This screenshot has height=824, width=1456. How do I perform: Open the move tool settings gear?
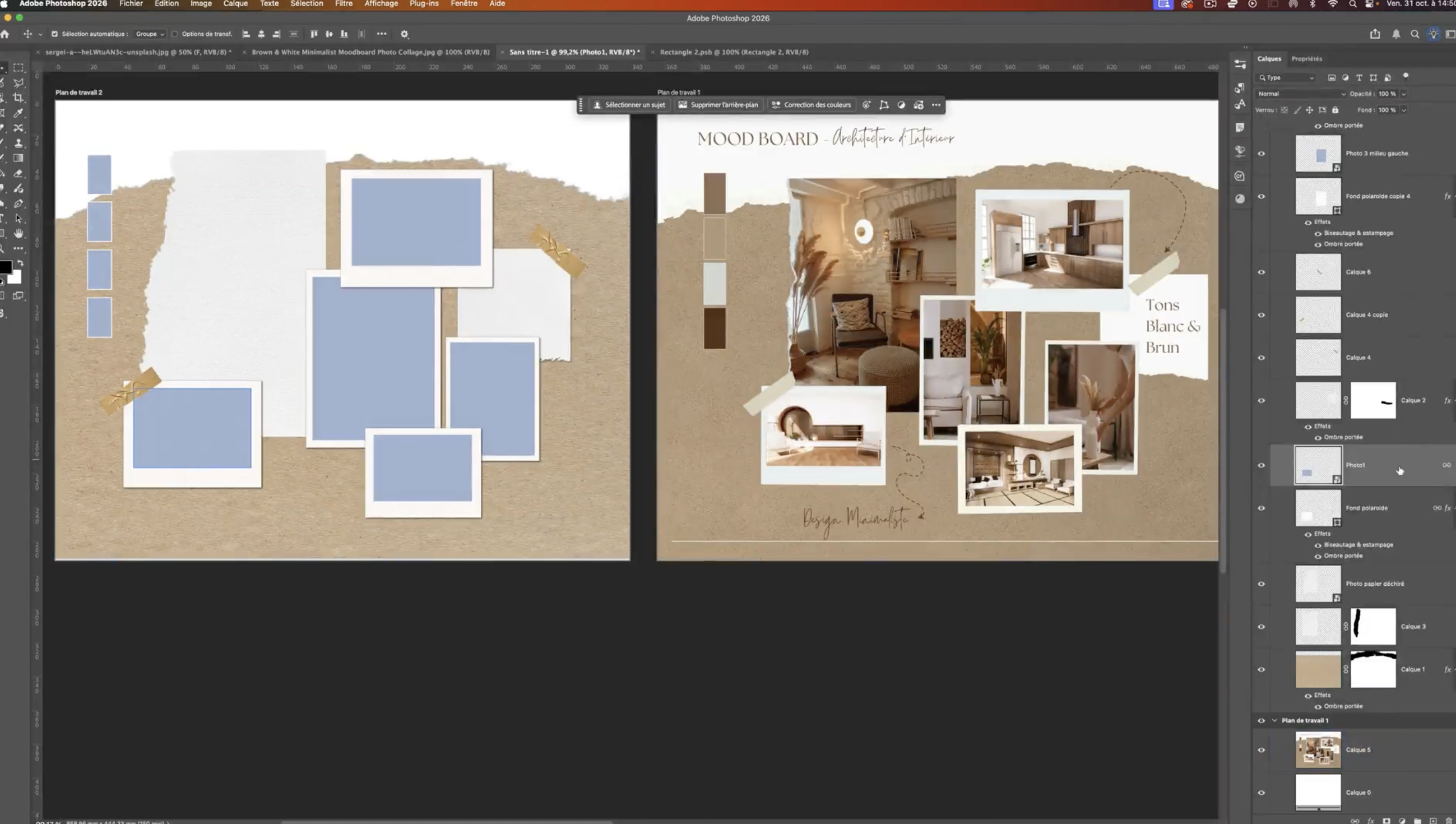[x=404, y=34]
